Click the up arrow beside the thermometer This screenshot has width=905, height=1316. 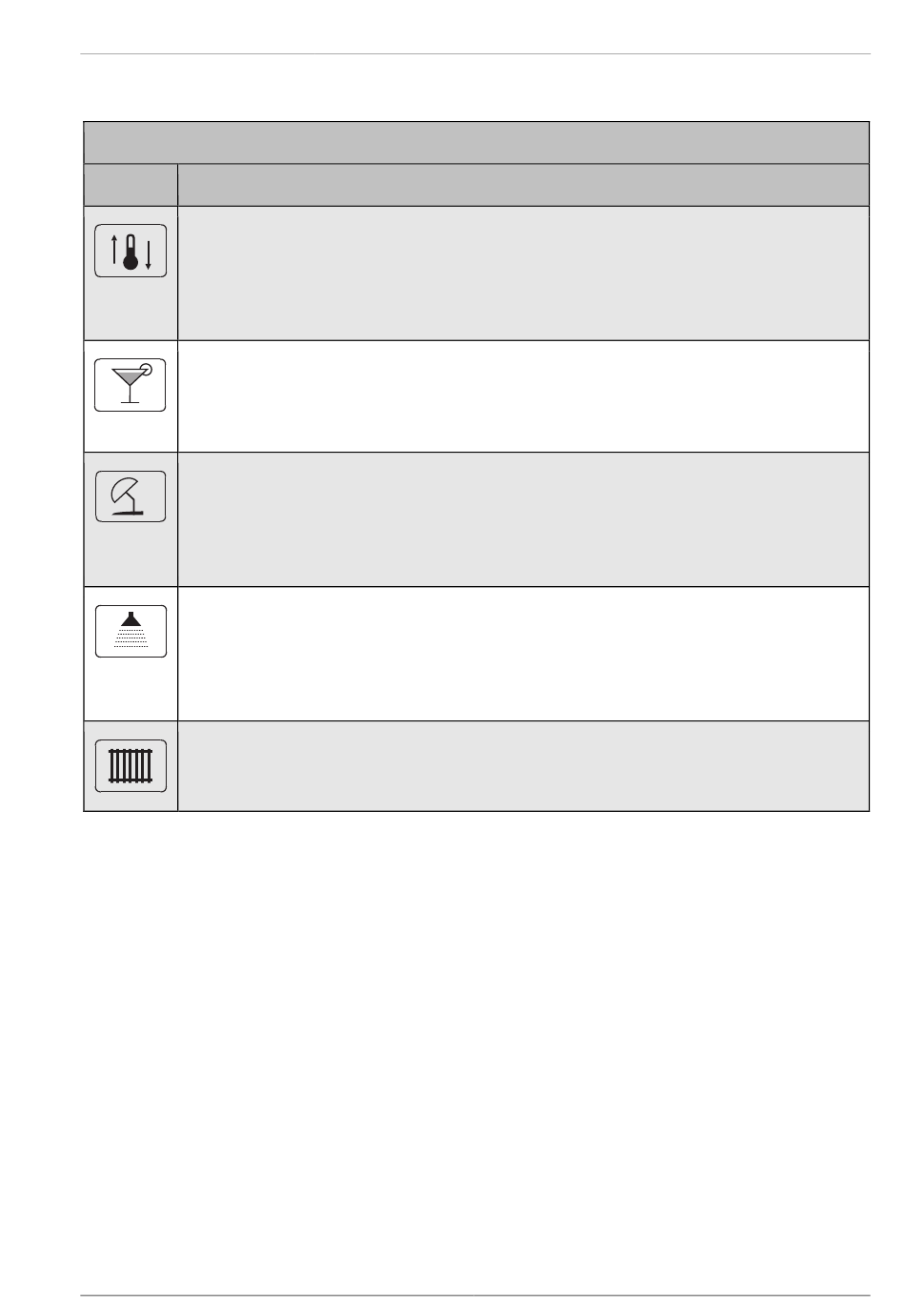pyautogui.click(x=114, y=251)
